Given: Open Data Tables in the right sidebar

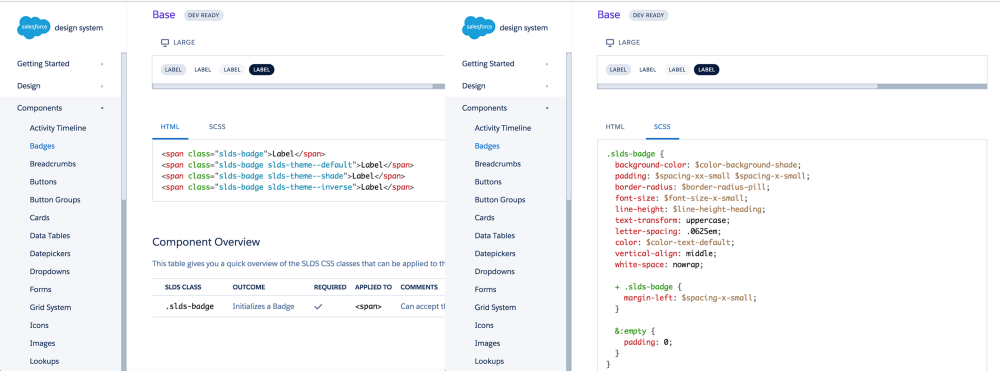Looking at the screenshot, I should pyautogui.click(x=495, y=235).
